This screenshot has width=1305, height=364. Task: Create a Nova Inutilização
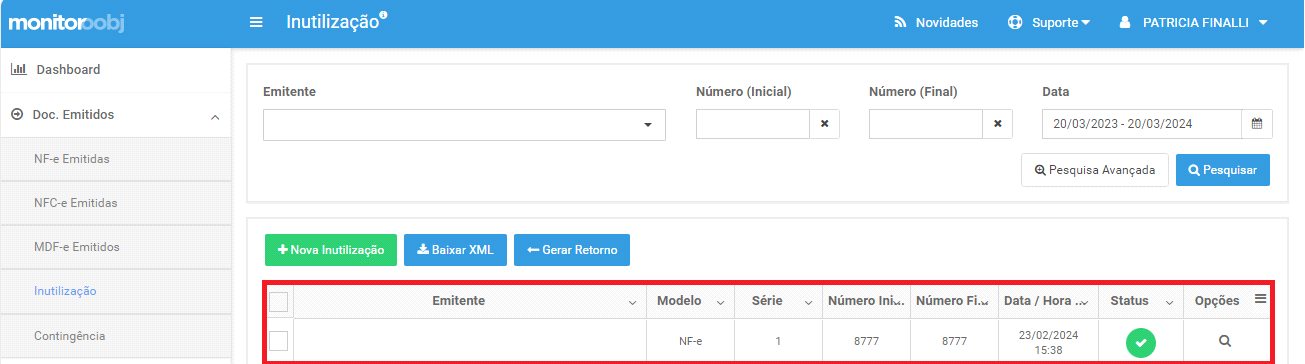click(x=331, y=250)
